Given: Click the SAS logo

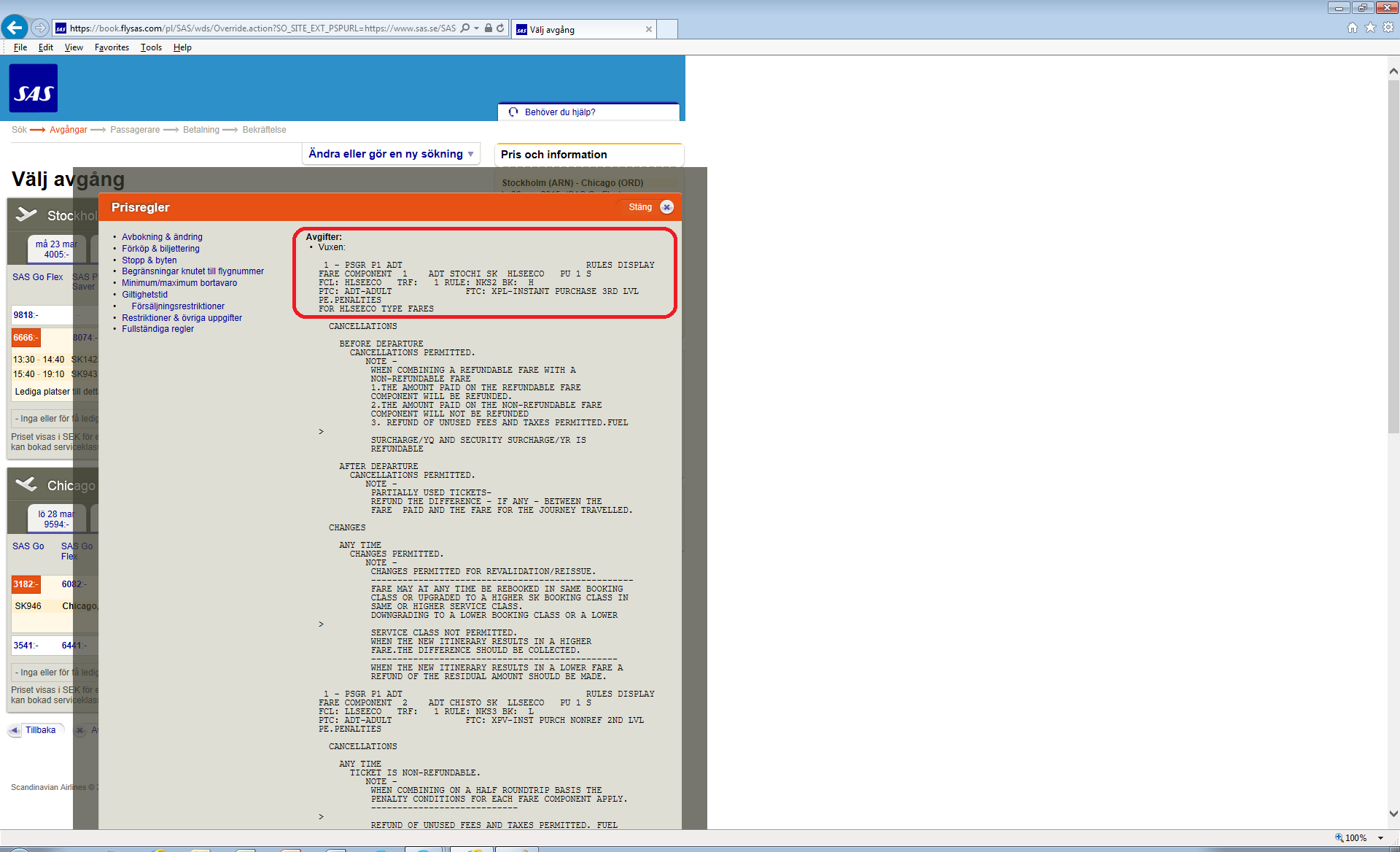Looking at the screenshot, I should pos(34,88).
